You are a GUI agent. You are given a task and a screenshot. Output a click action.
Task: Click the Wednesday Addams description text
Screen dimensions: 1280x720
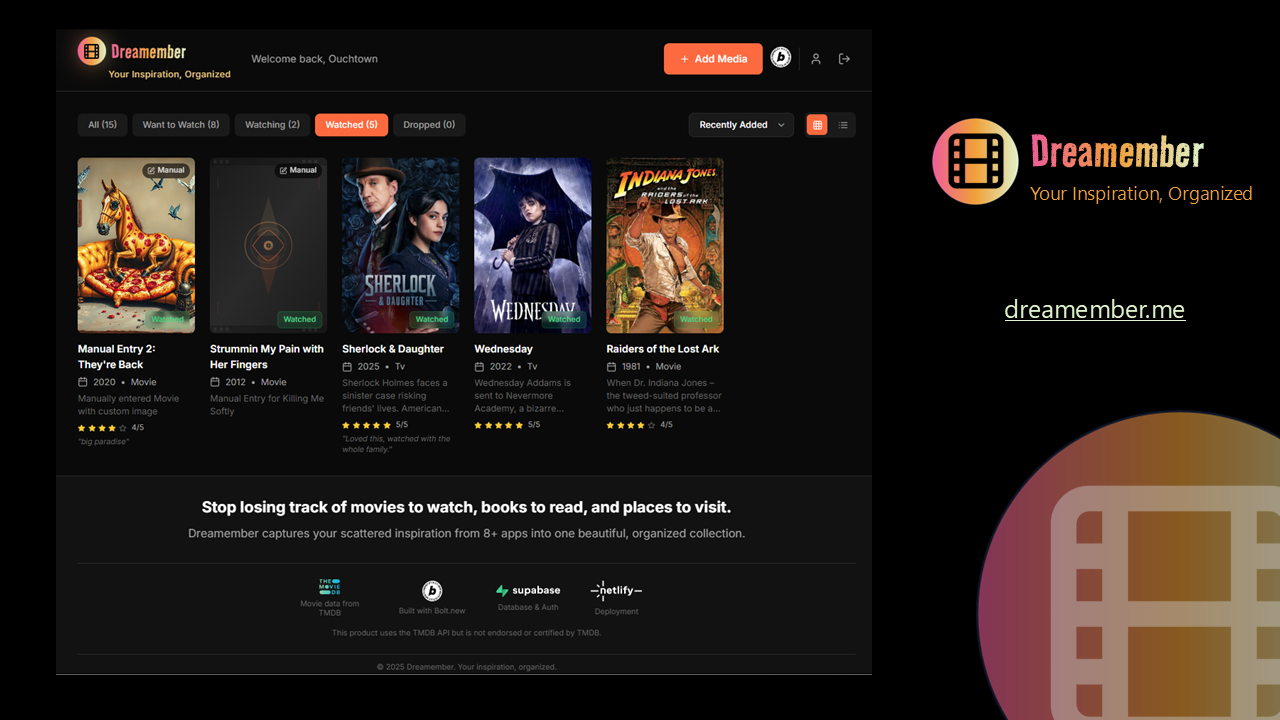pos(523,395)
